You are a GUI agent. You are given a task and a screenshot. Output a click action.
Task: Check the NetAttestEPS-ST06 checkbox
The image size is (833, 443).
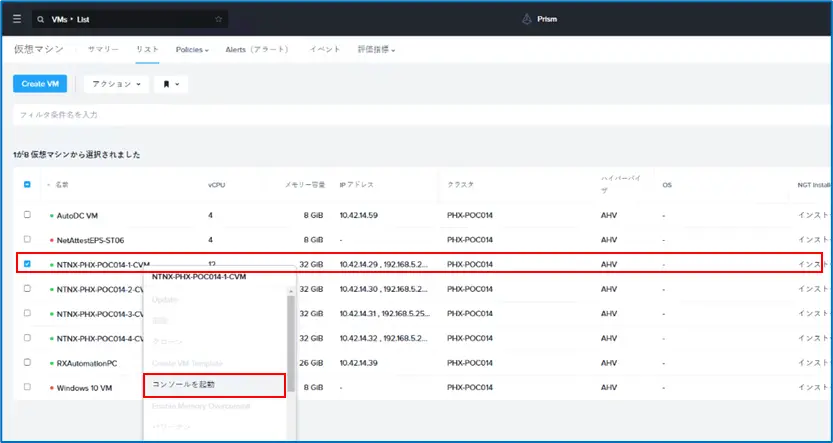coord(27,239)
